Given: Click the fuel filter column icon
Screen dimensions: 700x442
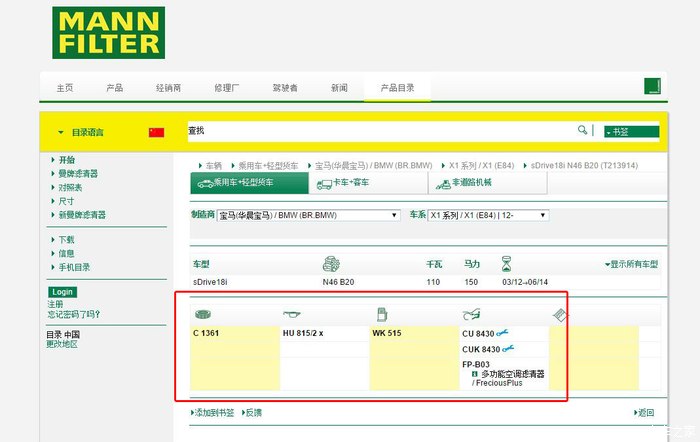Looking at the screenshot, I should [x=380, y=315].
